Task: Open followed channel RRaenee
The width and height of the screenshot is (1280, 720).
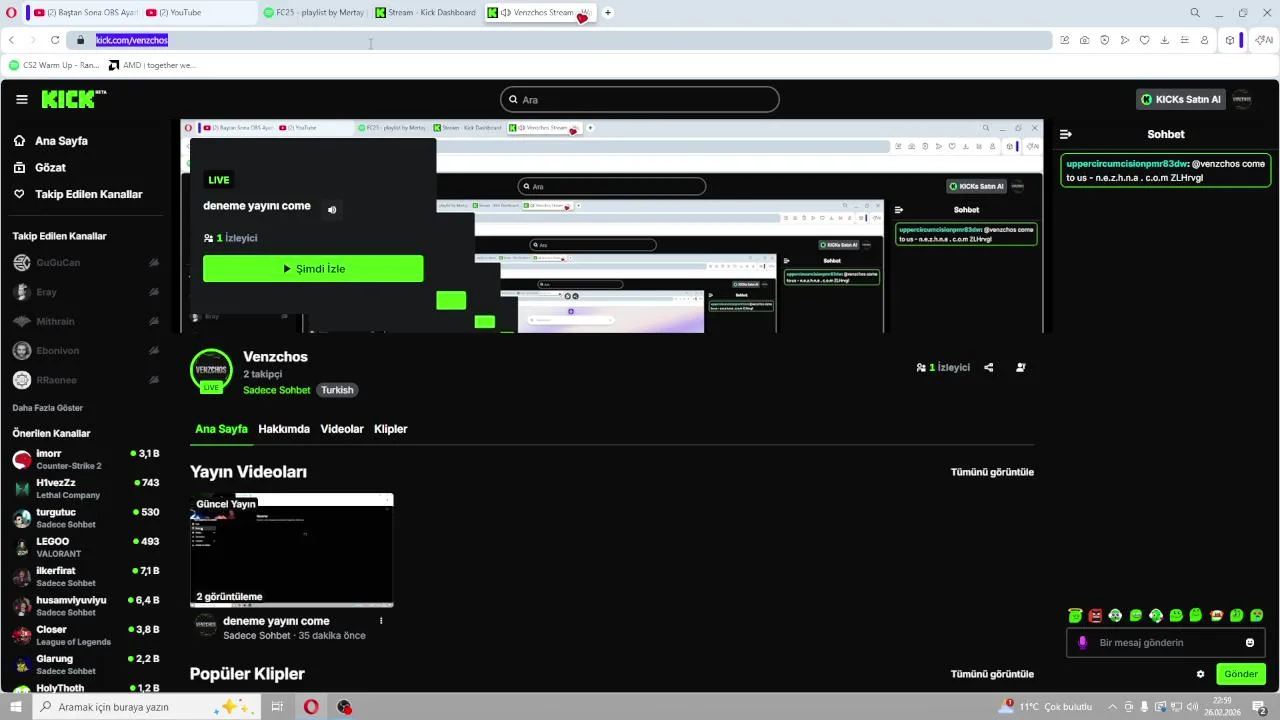Action: [x=86, y=380]
